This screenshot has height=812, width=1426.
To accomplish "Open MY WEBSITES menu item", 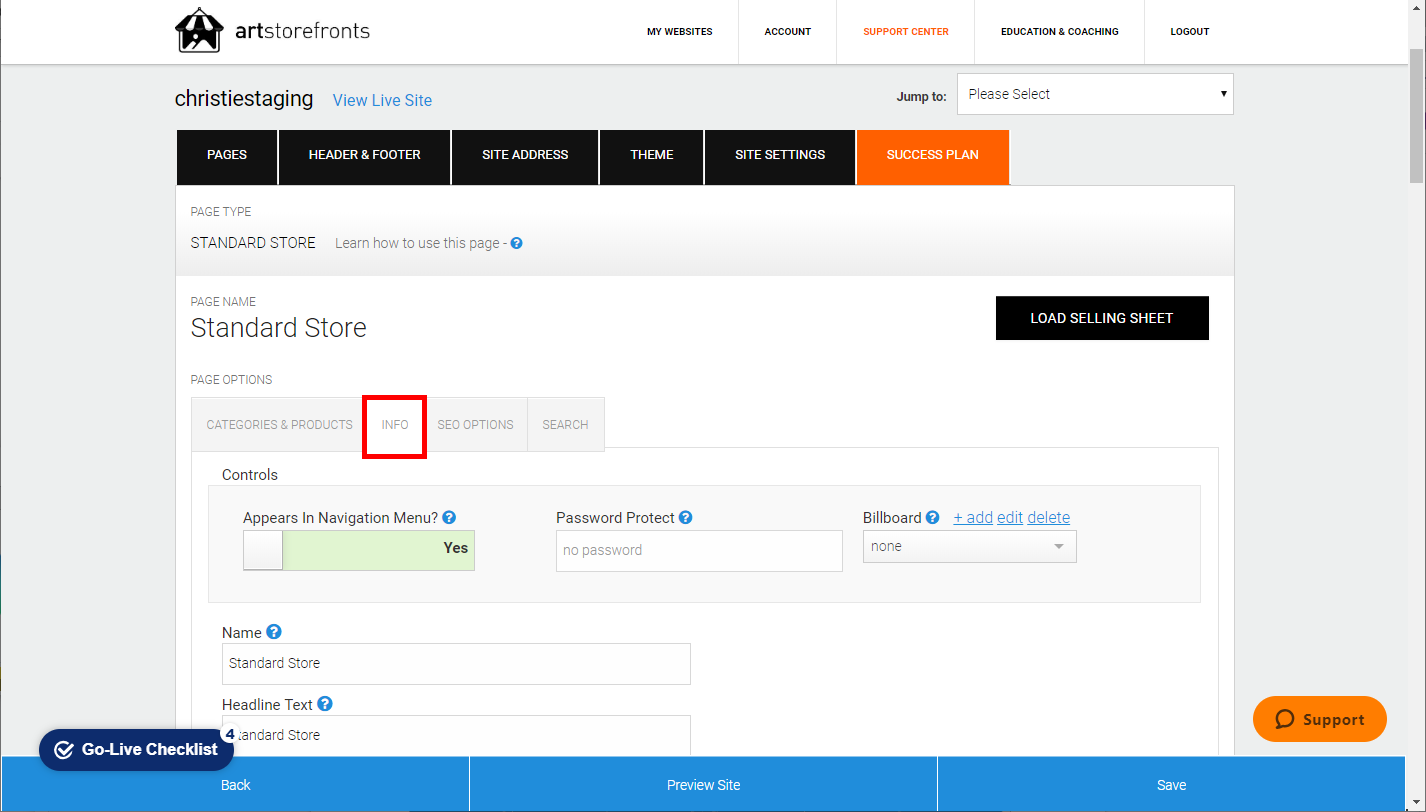I will 680,32.
